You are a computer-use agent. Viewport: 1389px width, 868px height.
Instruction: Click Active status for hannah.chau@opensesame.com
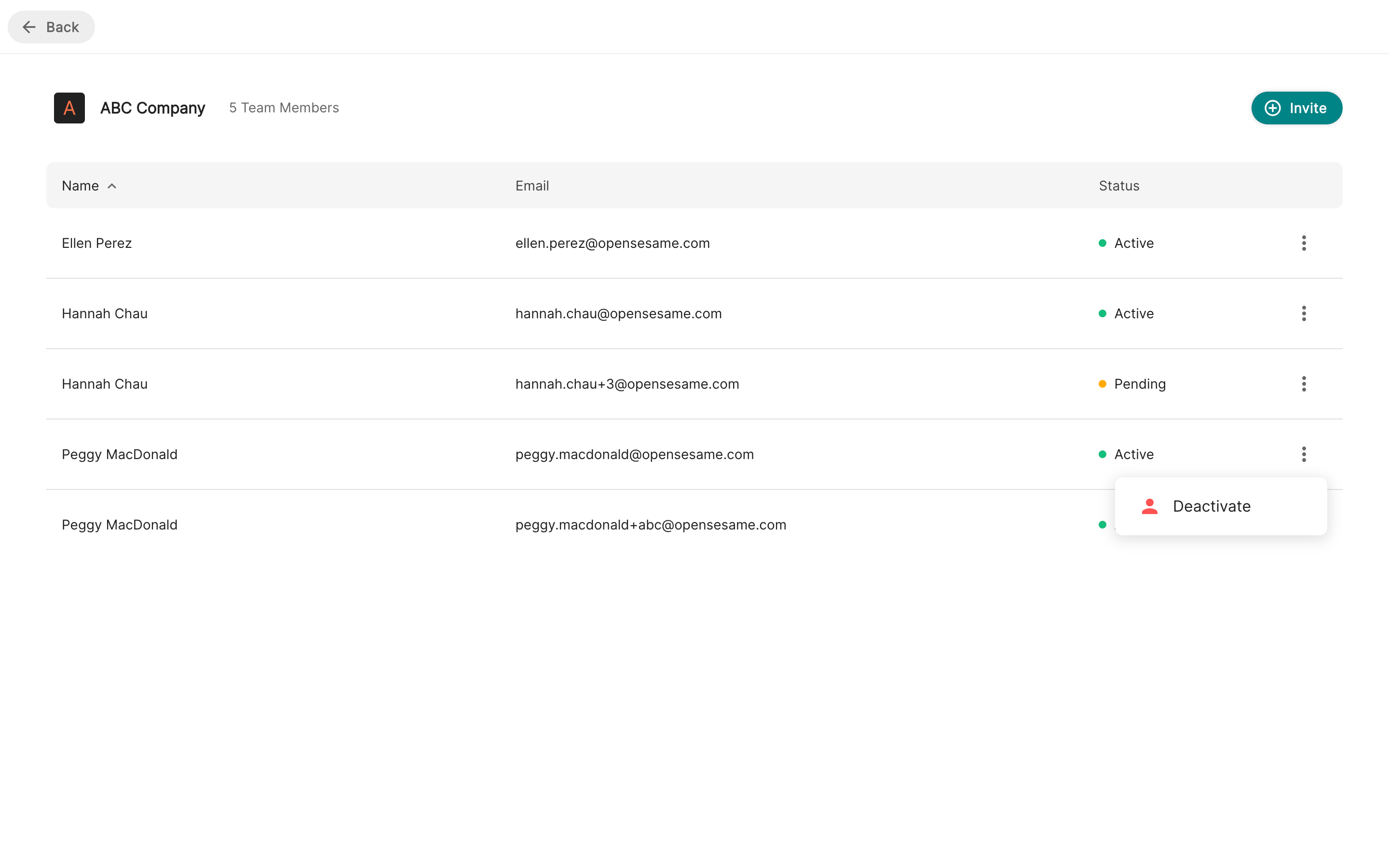(x=1134, y=313)
